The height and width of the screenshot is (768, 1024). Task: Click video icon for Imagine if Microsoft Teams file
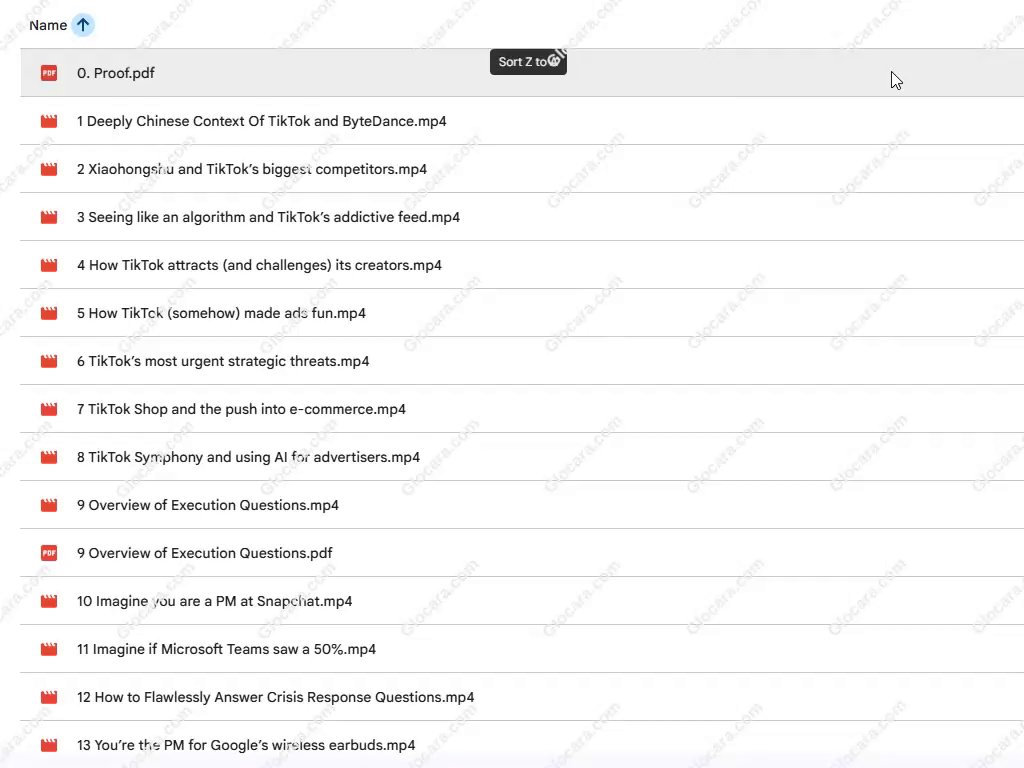click(49, 649)
